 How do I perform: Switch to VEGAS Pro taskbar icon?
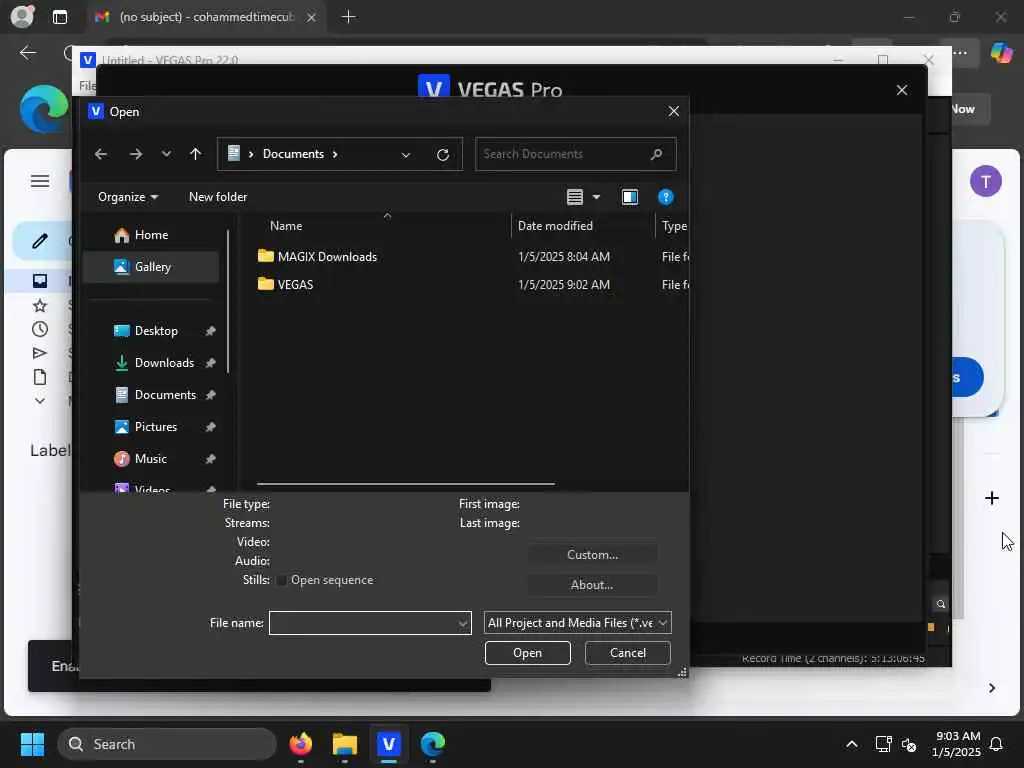389,744
